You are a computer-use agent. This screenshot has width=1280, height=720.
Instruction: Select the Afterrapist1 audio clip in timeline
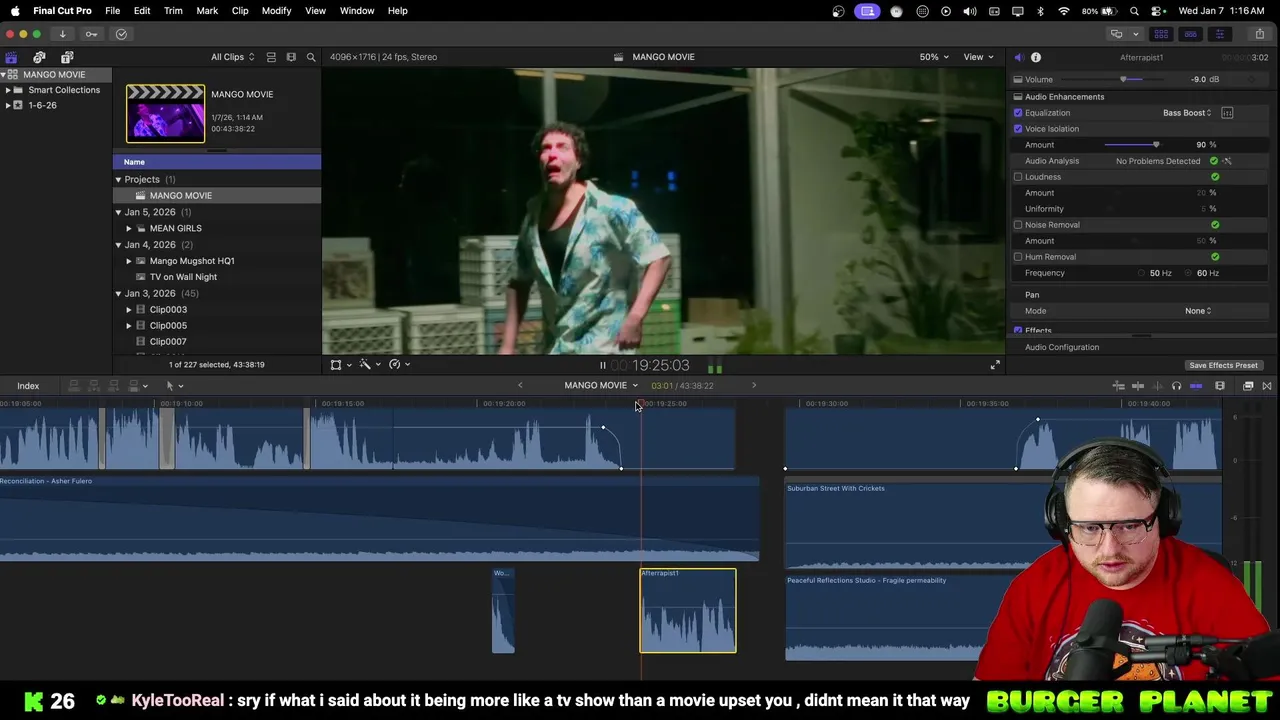688,610
